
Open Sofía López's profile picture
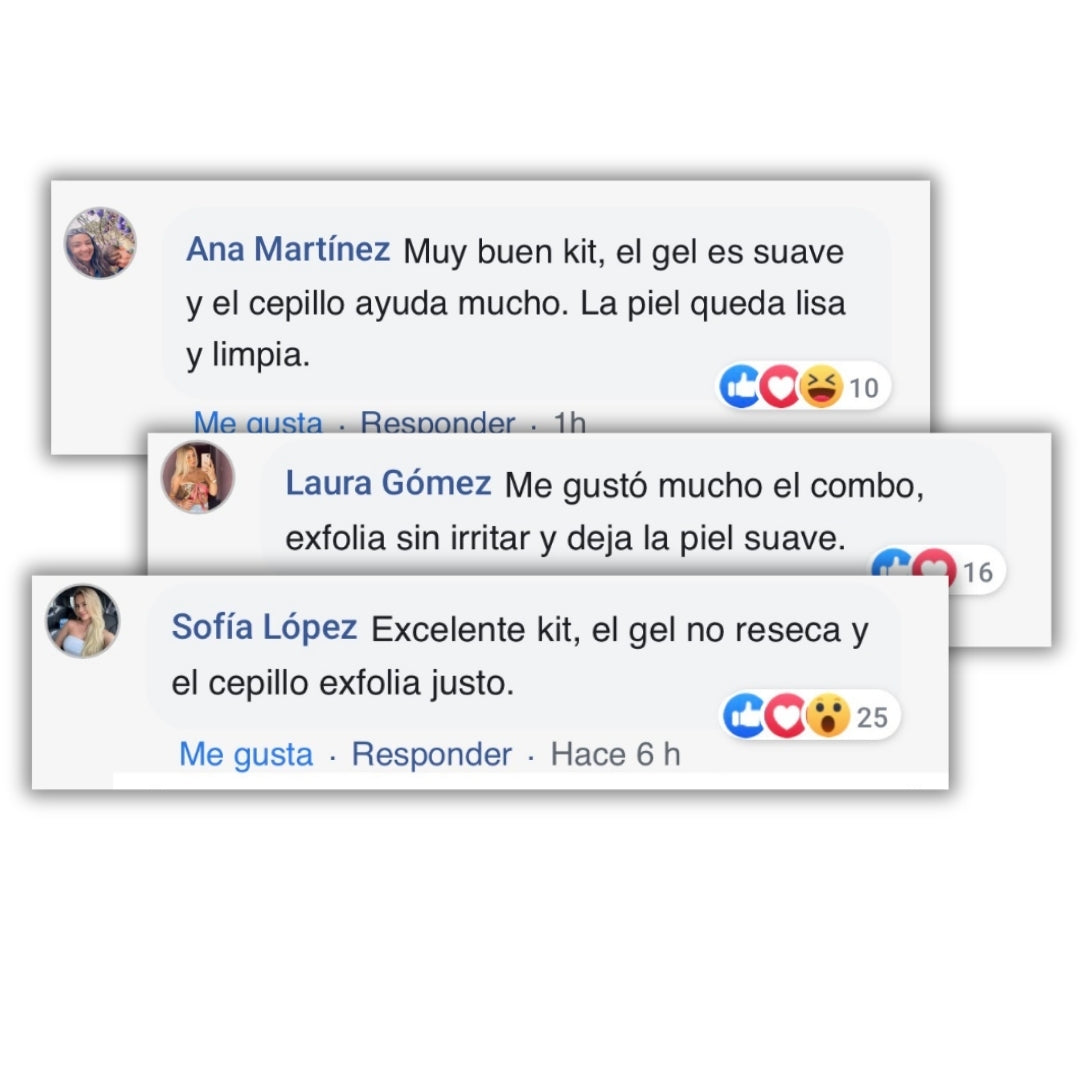click(83, 621)
